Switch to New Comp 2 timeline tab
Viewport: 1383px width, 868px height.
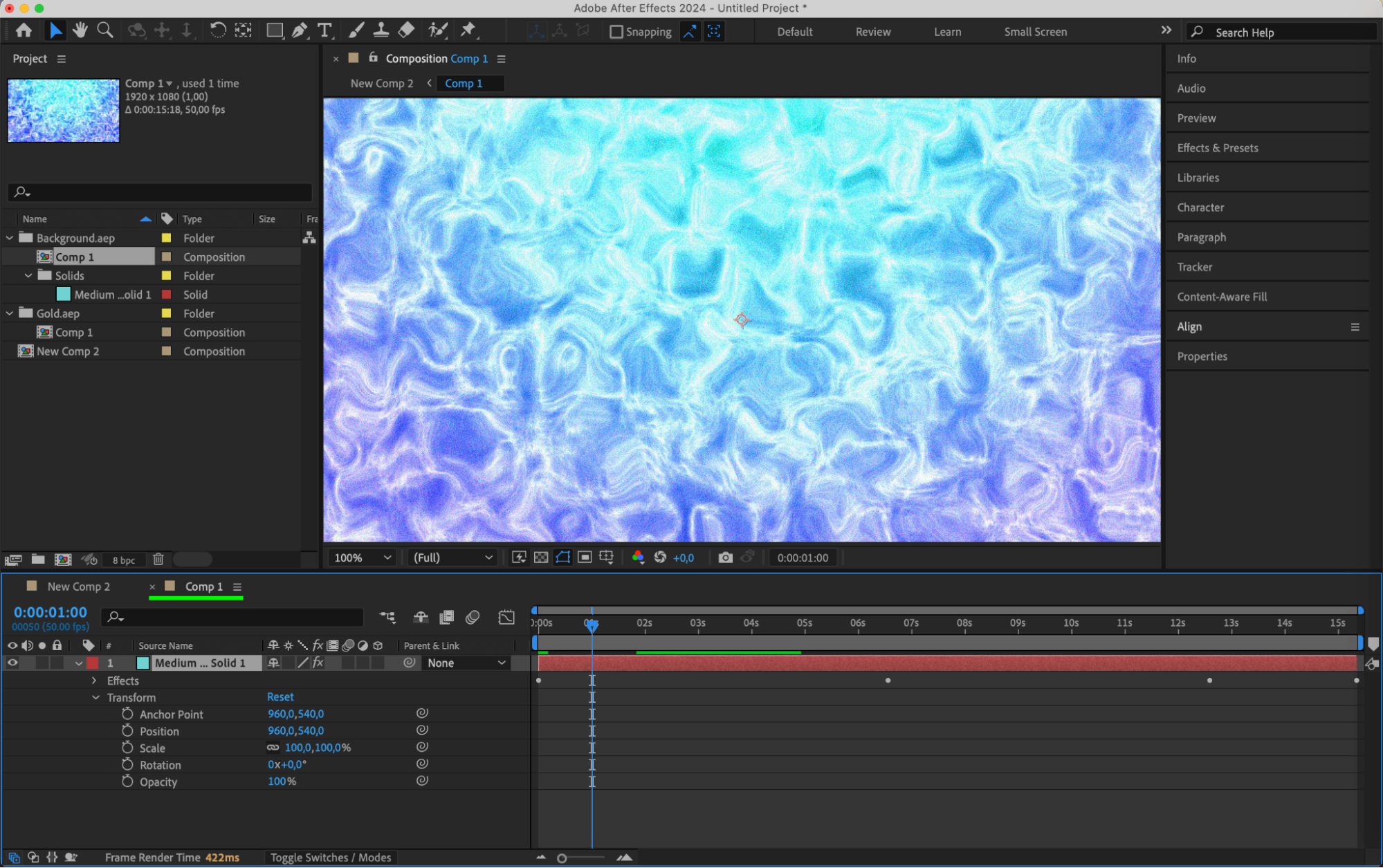point(78,587)
